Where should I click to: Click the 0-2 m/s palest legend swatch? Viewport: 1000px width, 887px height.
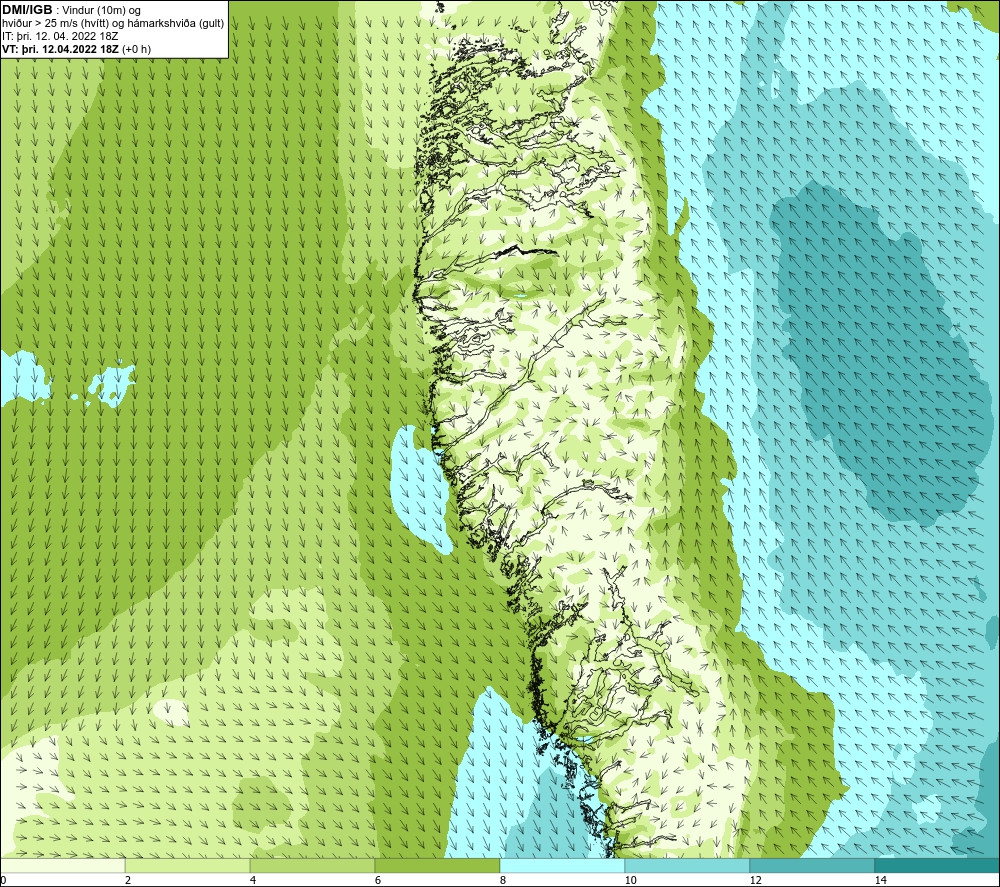coord(62,865)
